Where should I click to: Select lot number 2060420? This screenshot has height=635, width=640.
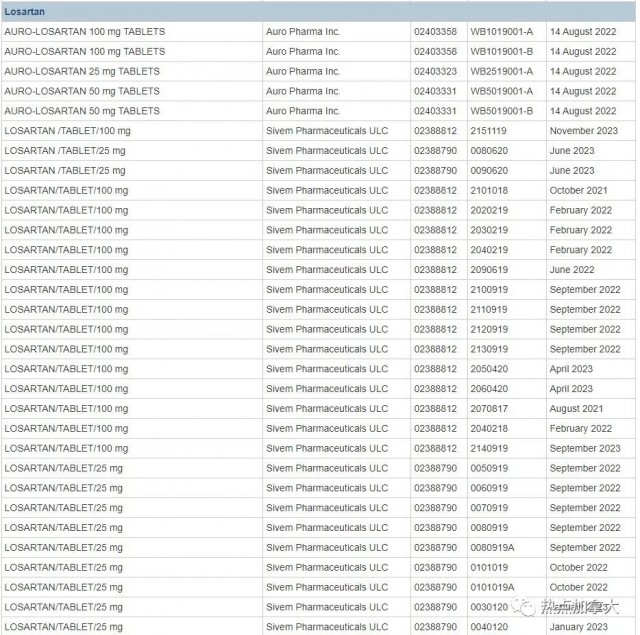coord(489,389)
